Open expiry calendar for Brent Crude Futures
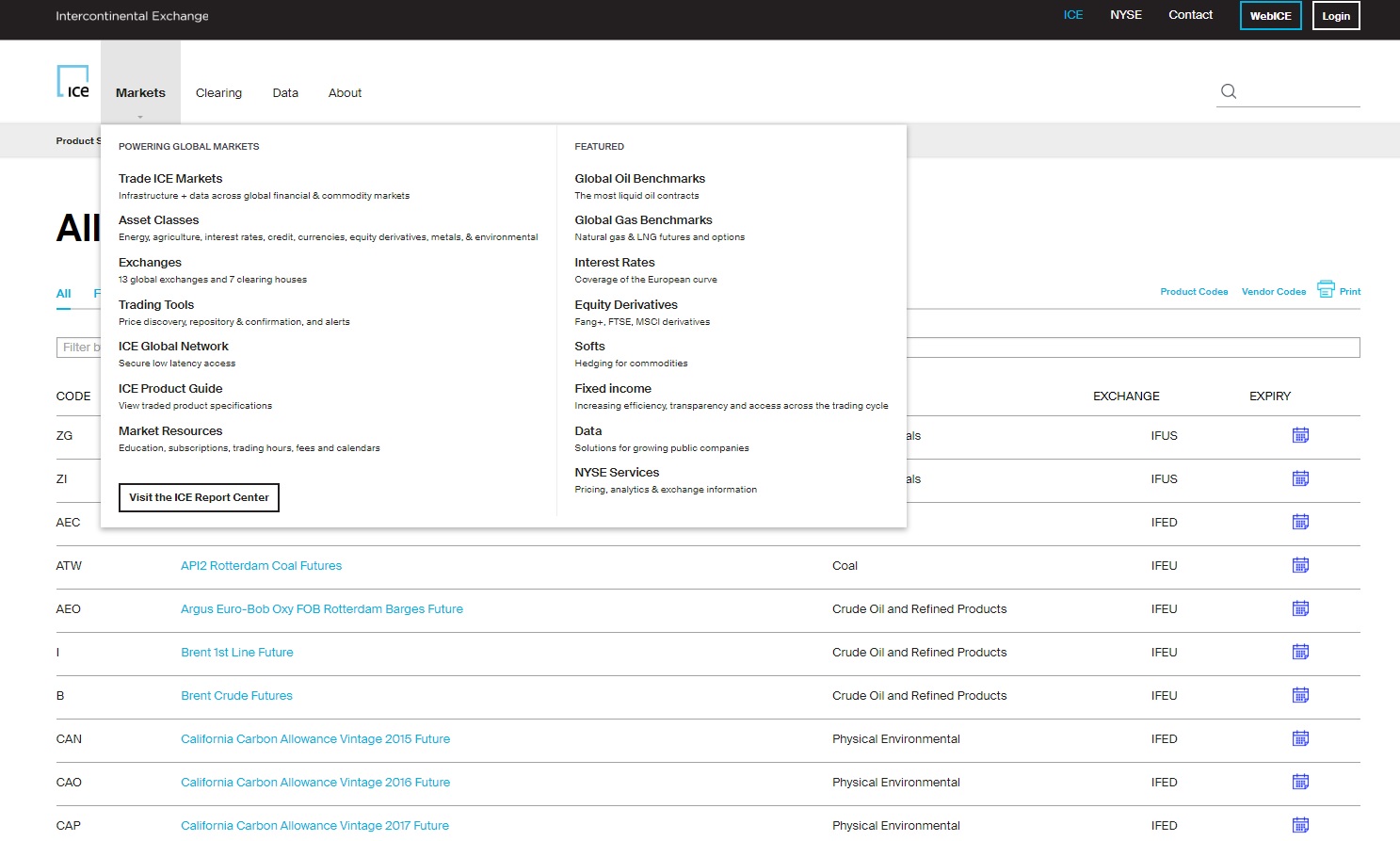 (1300, 695)
